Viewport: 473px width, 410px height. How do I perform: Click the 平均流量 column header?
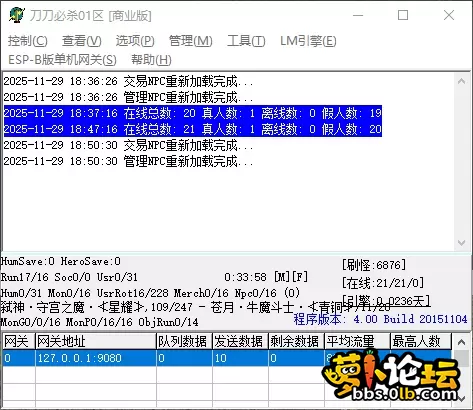357,341
